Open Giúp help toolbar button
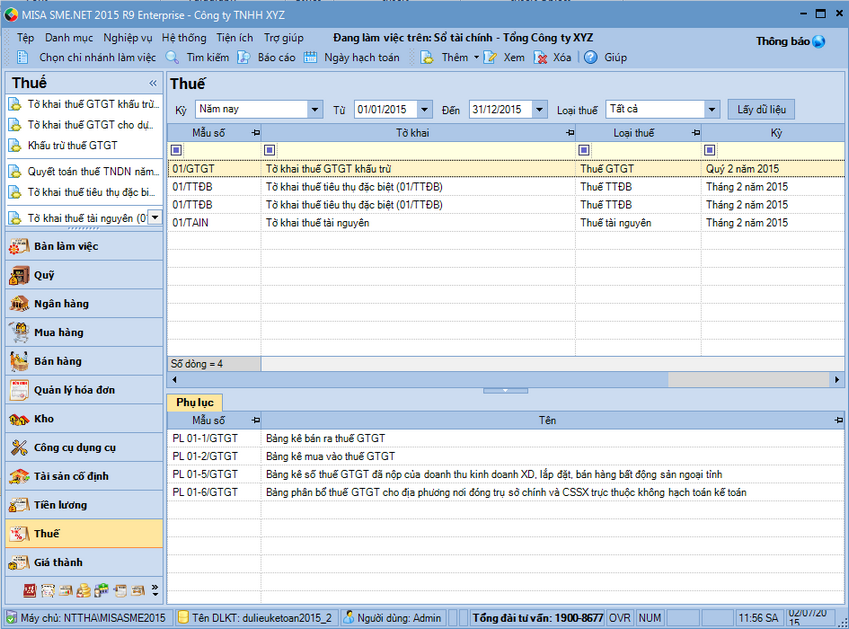This screenshot has height=629, width=849. point(605,57)
